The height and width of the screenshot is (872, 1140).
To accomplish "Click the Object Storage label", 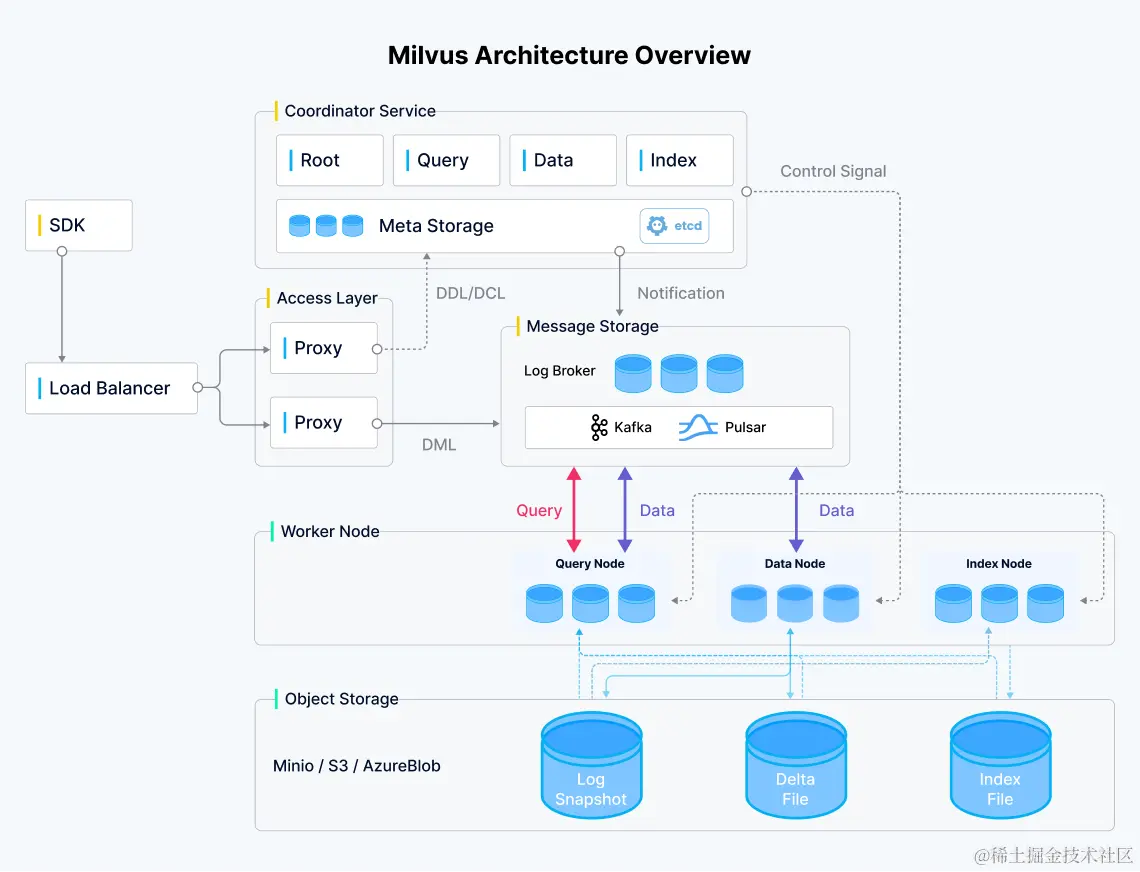I will coord(342,699).
